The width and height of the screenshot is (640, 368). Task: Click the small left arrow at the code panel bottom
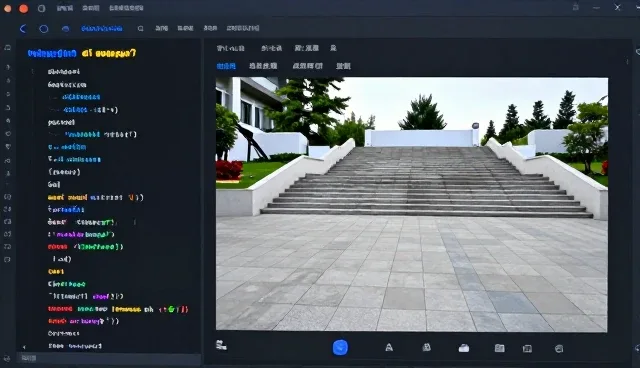(x=24, y=347)
